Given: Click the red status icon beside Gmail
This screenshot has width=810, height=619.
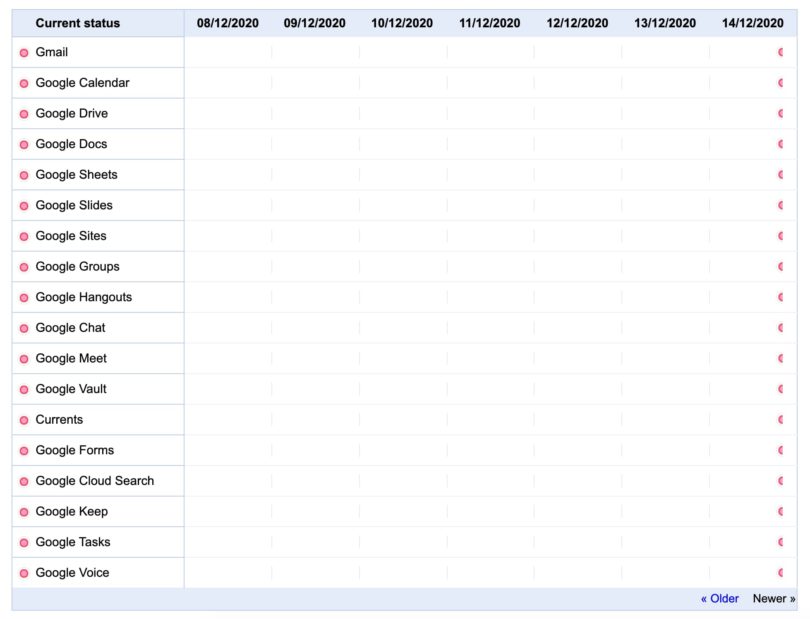Looking at the screenshot, I should (x=24, y=53).
